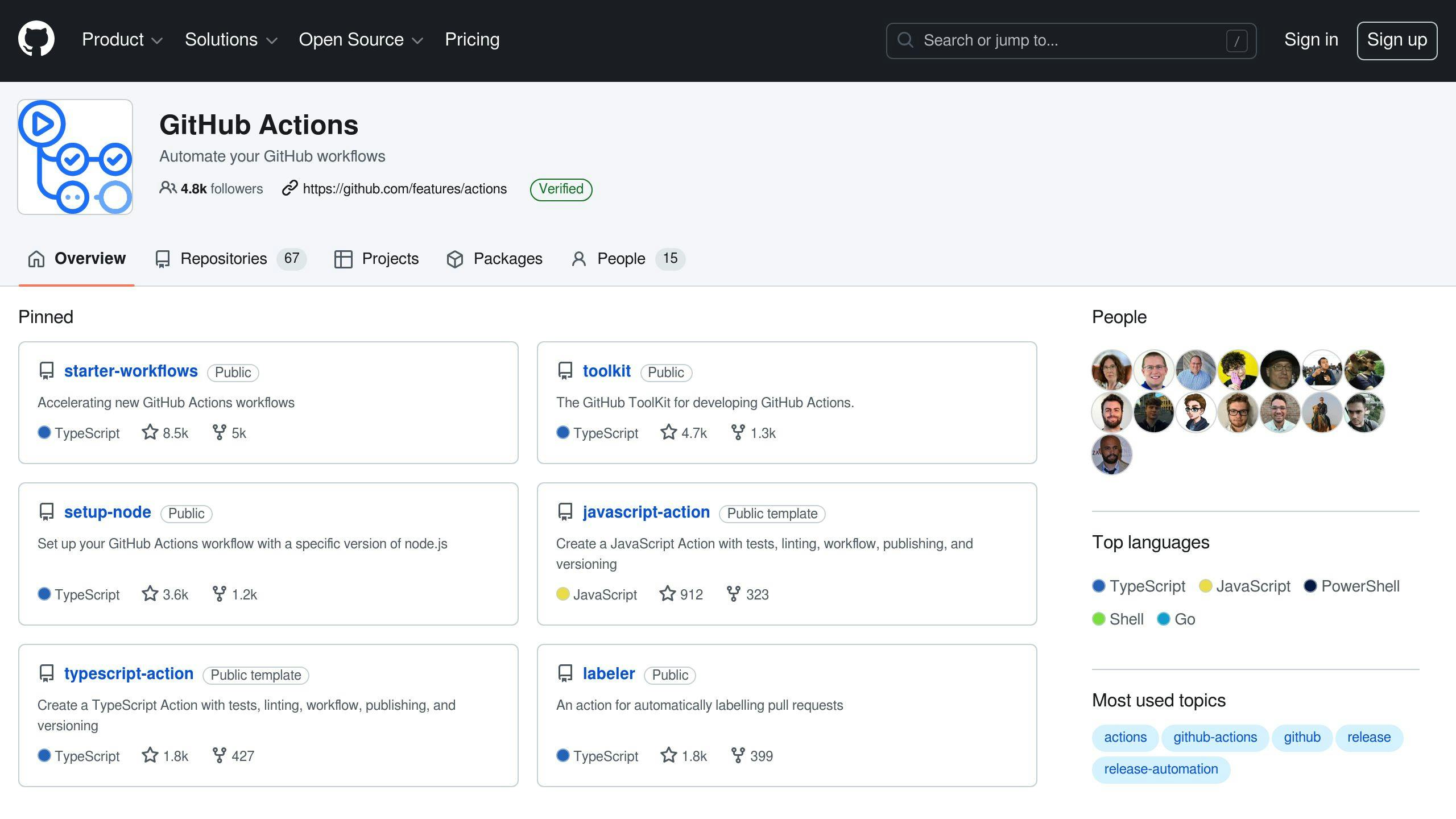Open the toolkit repository
1456x819 pixels.
(x=607, y=371)
